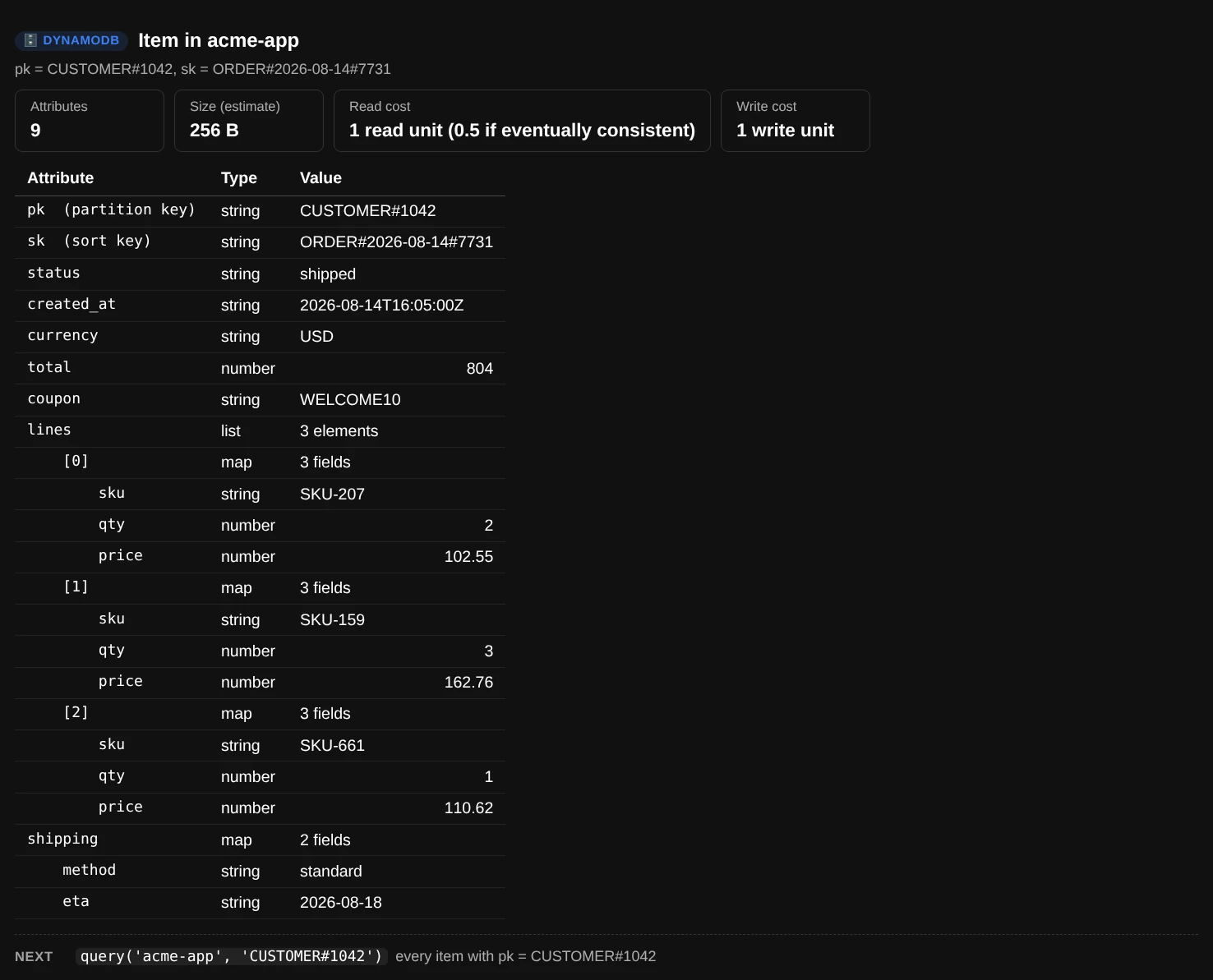Image resolution: width=1213 pixels, height=980 pixels.
Task: Click the Attribute column header
Action: click(x=61, y=178)
